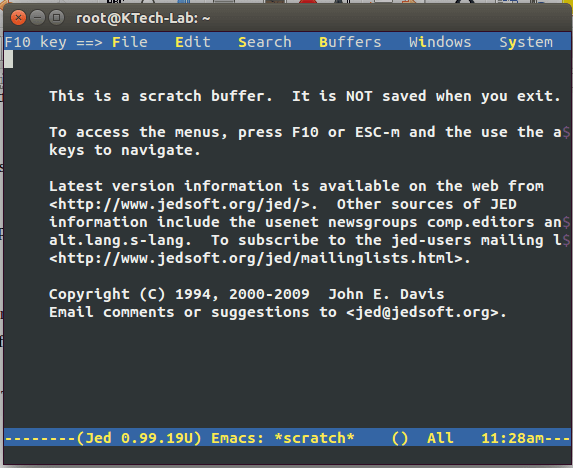Click the jed@jedsoft.org email address
The image size is (573, 468).
point(426,312)
